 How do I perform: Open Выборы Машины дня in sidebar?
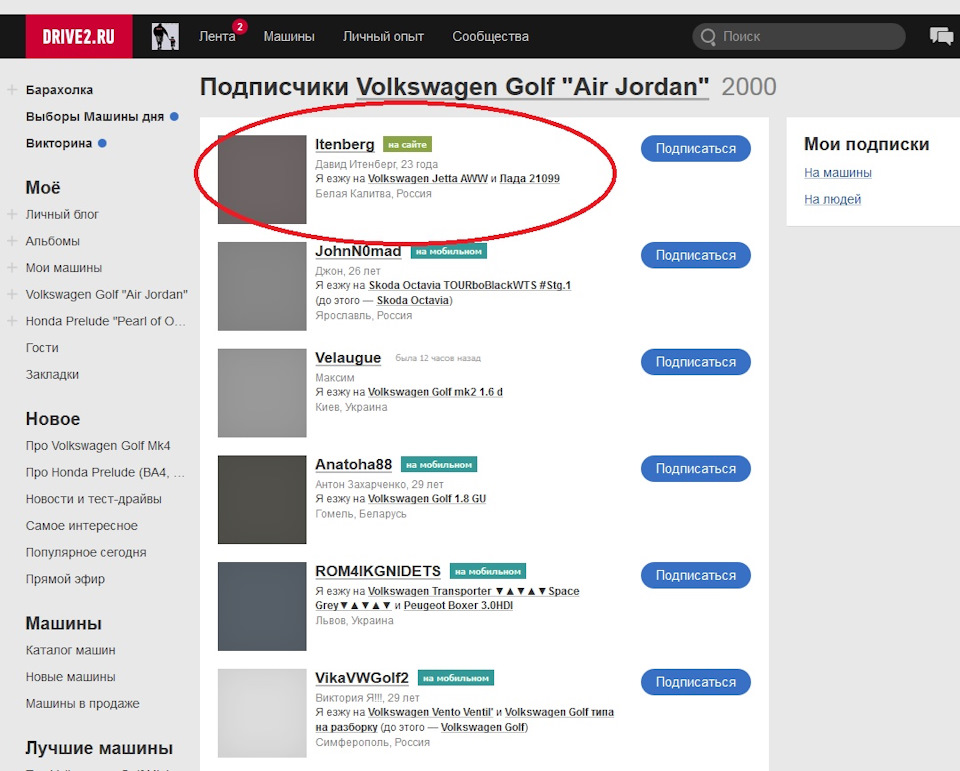(95, 116)
